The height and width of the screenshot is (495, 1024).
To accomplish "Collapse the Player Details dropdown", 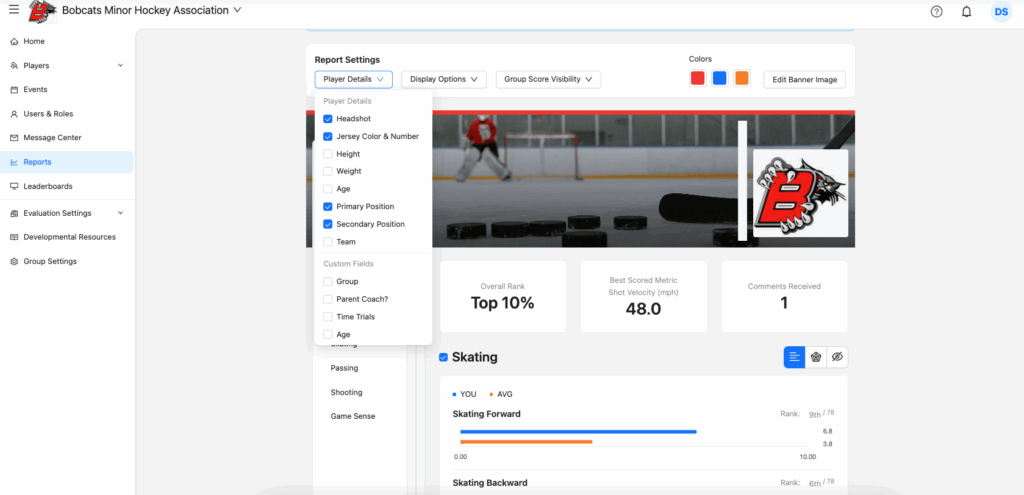I will click(353, 79).
